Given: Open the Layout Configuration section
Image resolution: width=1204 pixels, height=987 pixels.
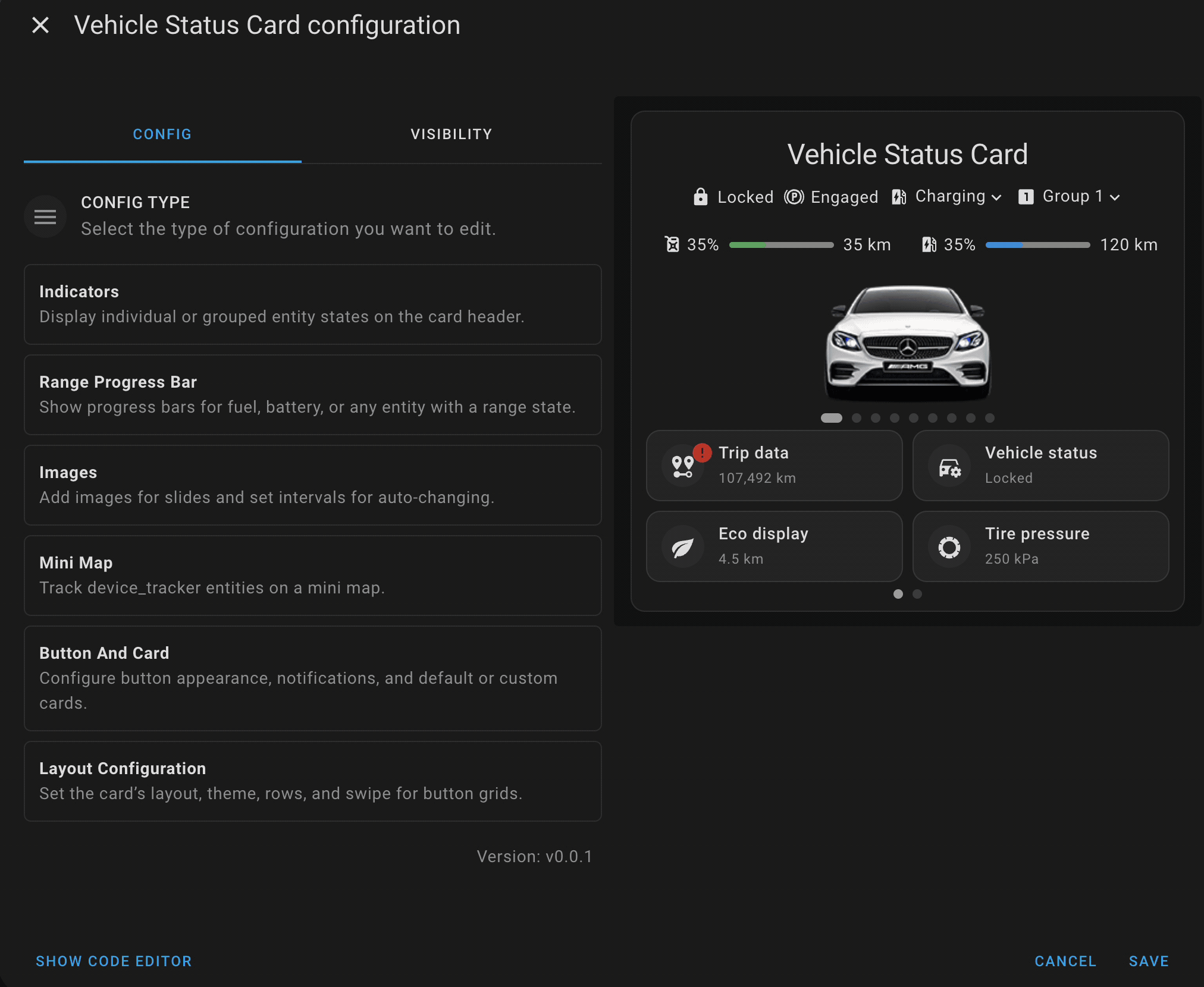Looking at the screenshot, I should click(x=312, y=781).
